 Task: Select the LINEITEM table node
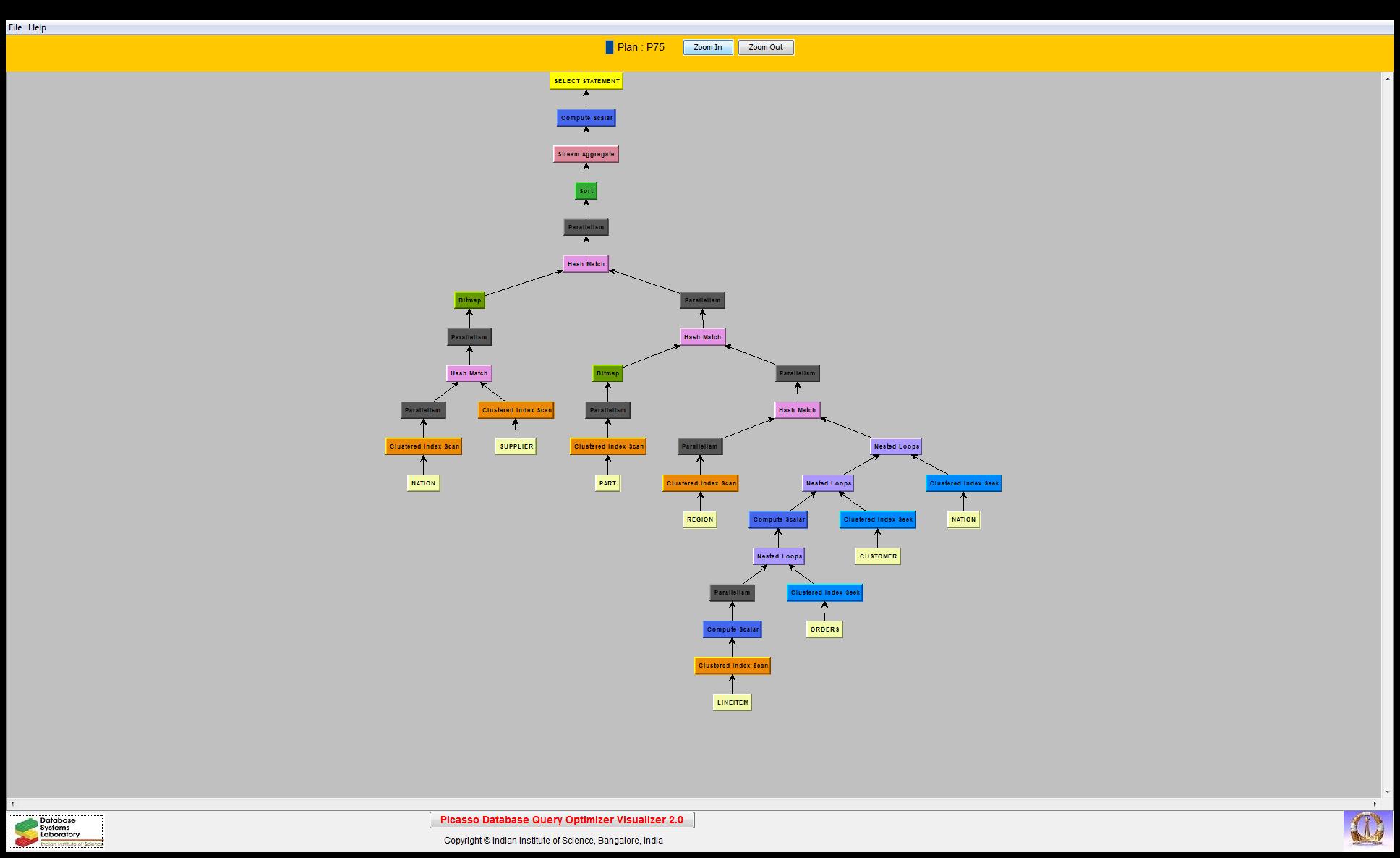732,702
